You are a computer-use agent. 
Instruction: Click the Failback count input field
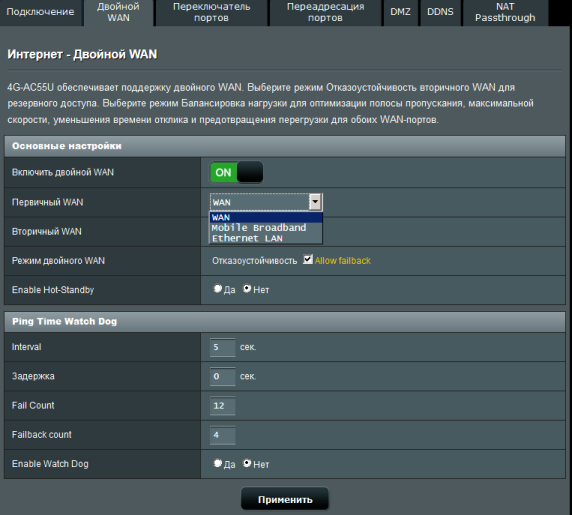(223, 435)
